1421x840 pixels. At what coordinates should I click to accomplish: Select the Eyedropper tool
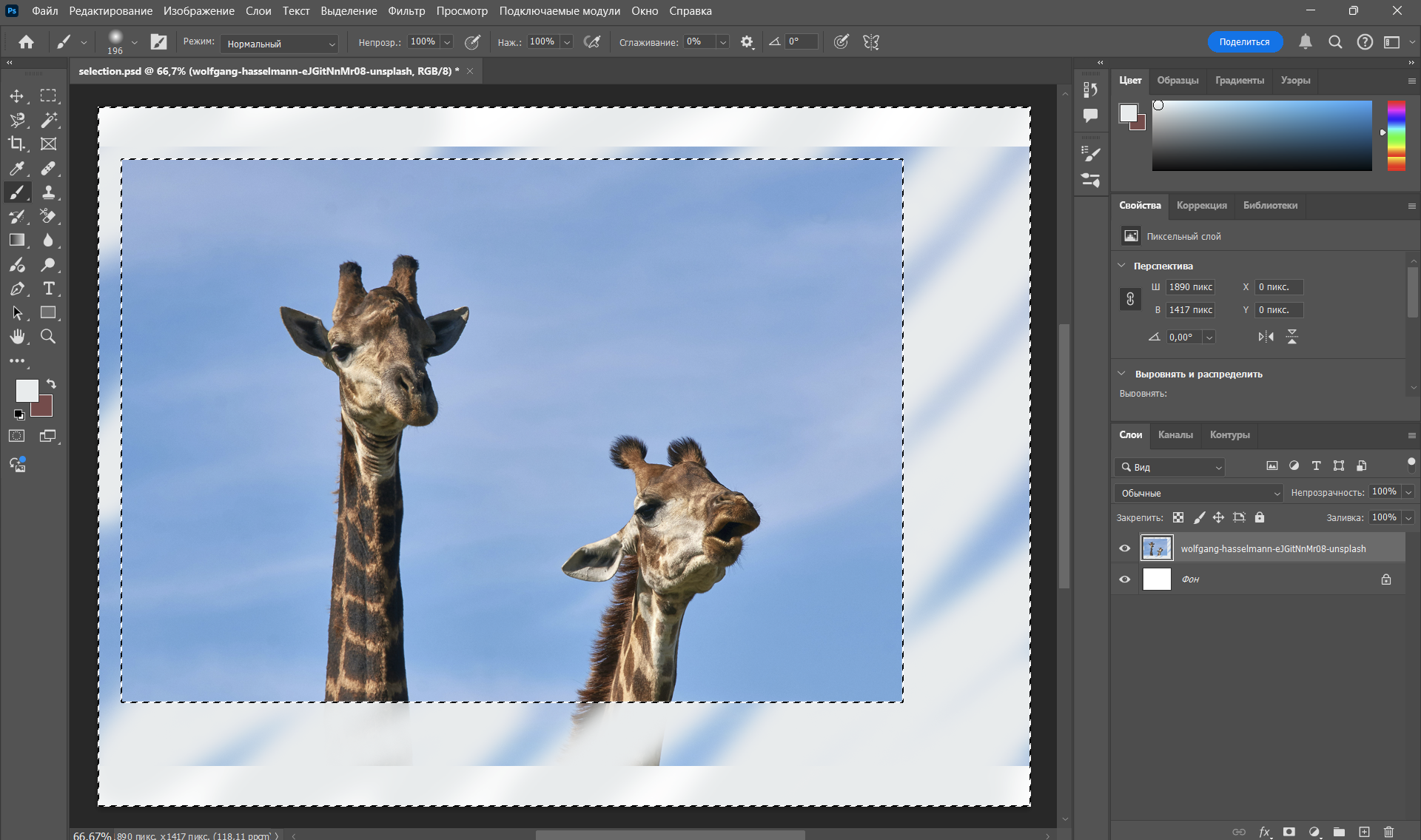click(16, 169)
